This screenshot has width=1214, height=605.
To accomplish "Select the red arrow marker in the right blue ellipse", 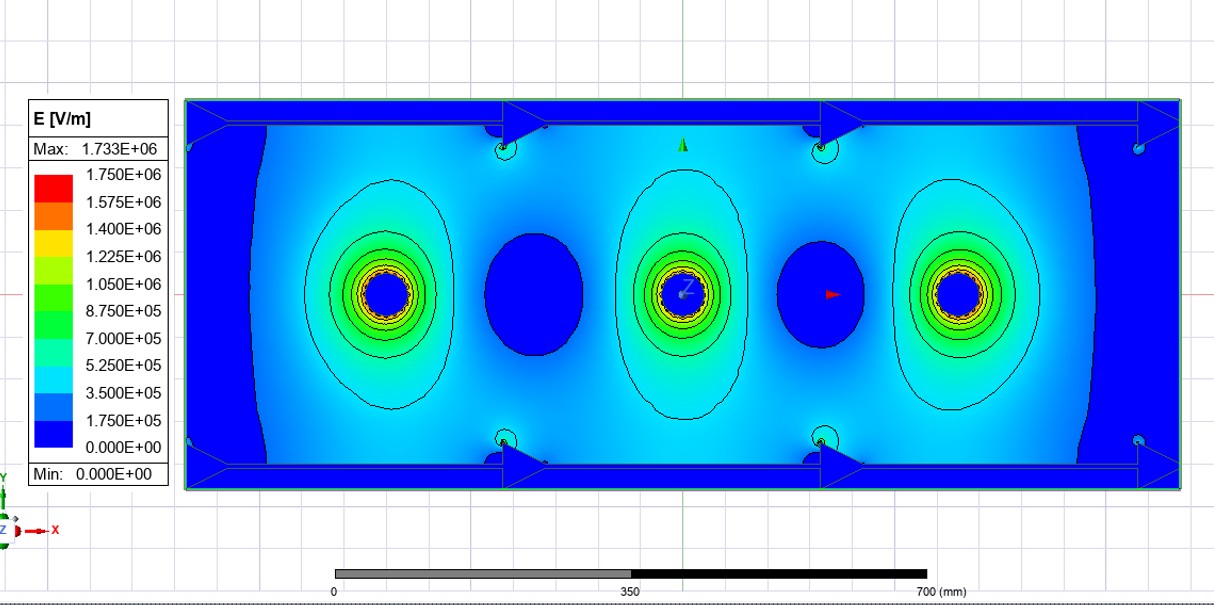I will coord(832,294).
